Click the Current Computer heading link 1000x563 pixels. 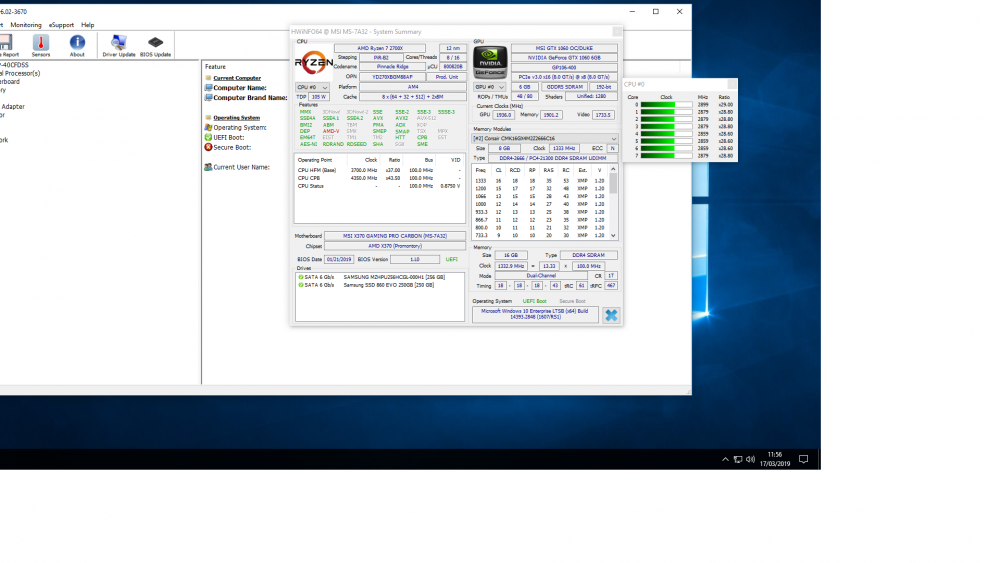tap(237, 78)
